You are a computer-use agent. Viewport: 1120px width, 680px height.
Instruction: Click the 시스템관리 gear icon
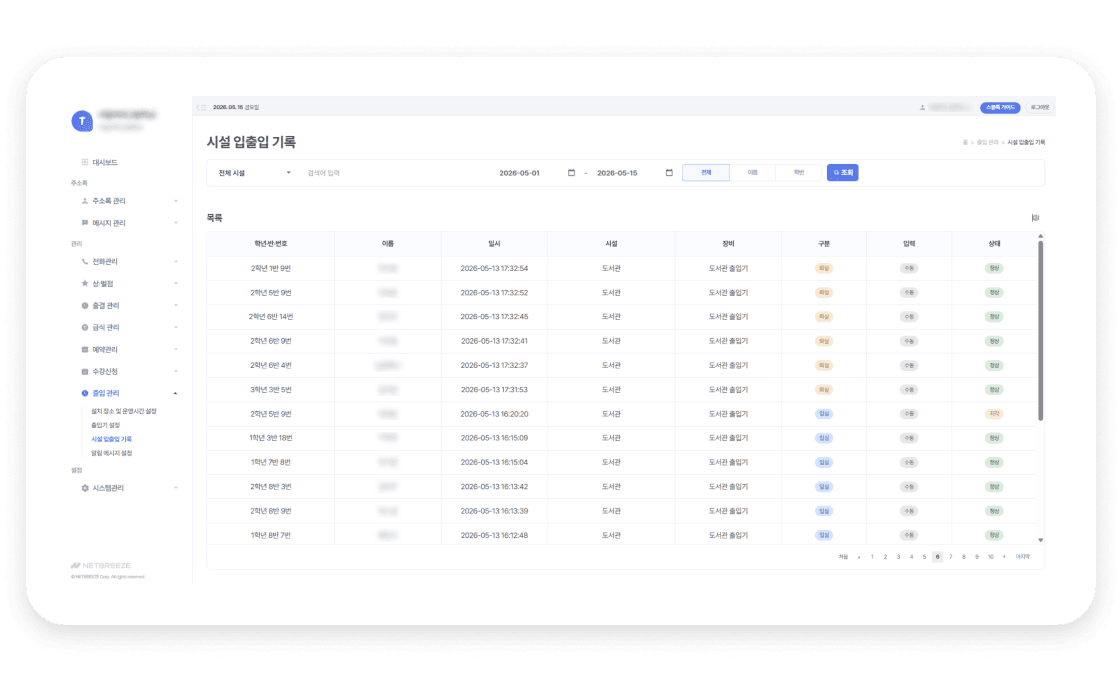point(85,488)
